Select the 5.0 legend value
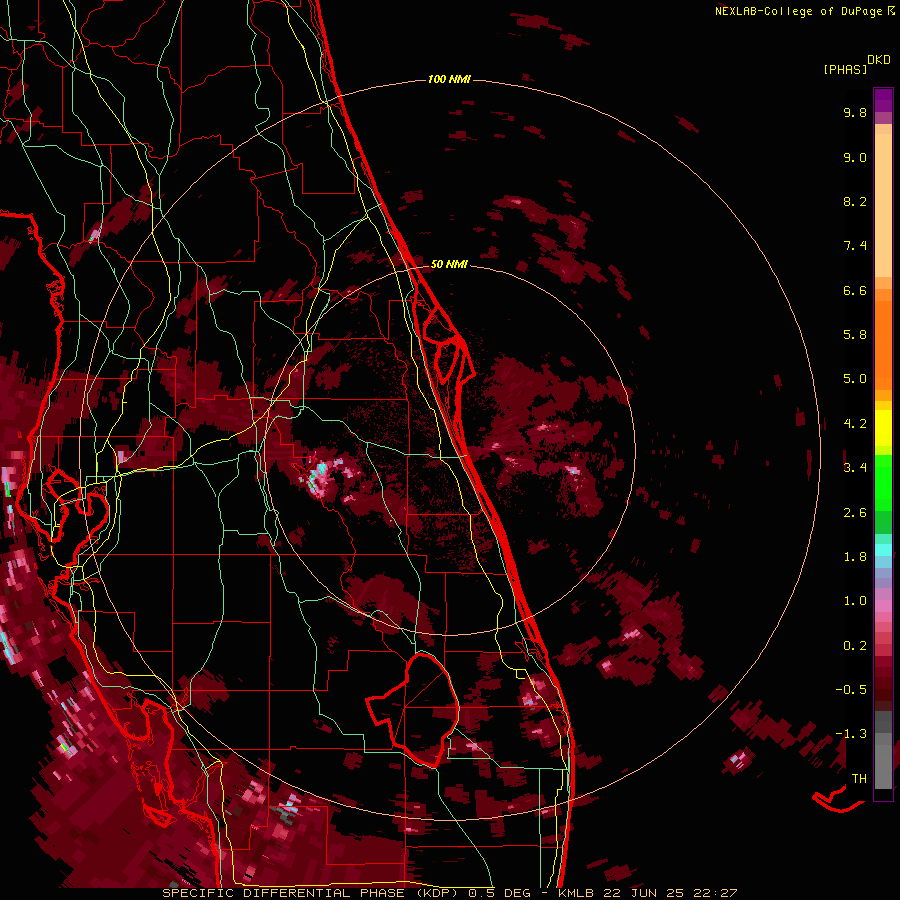Viewport: 900px width, 900px height. click(x=855, y=379)
